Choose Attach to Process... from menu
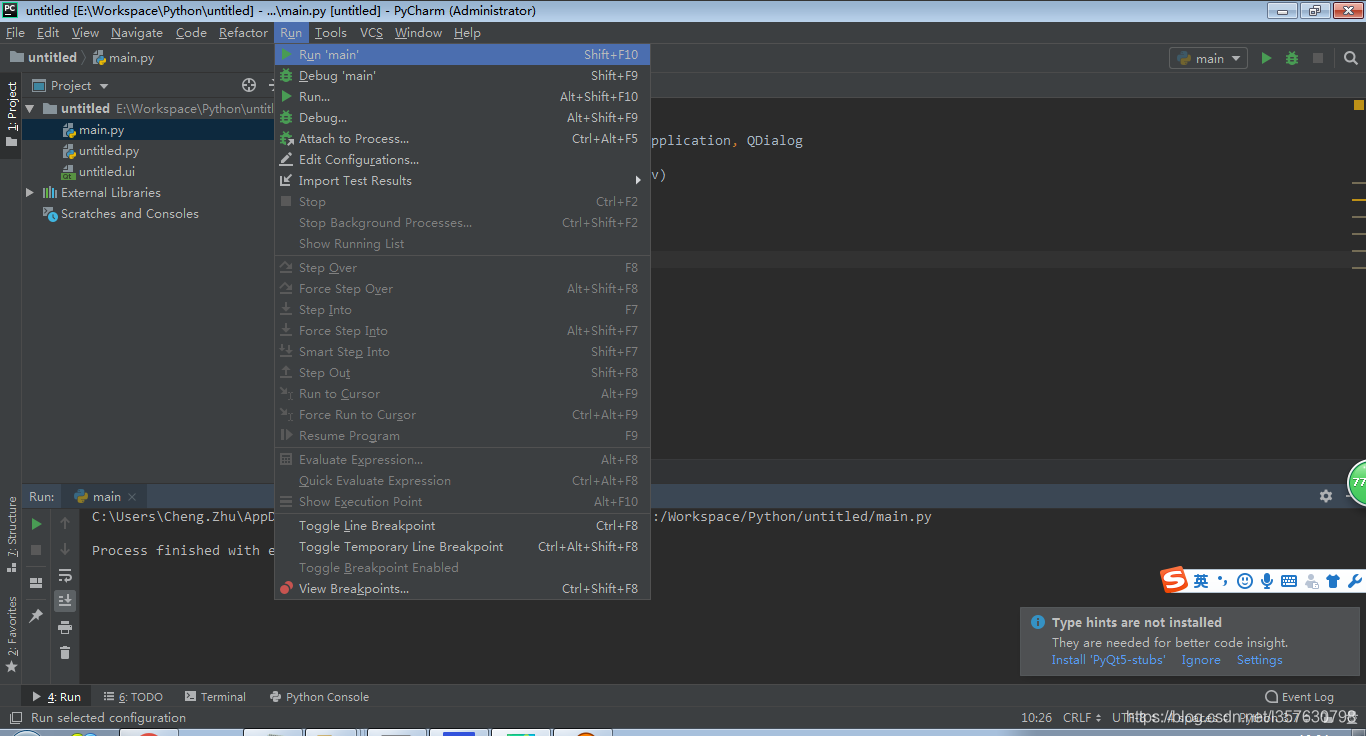Screen dimensions: 1366x736 click(463, 138)
